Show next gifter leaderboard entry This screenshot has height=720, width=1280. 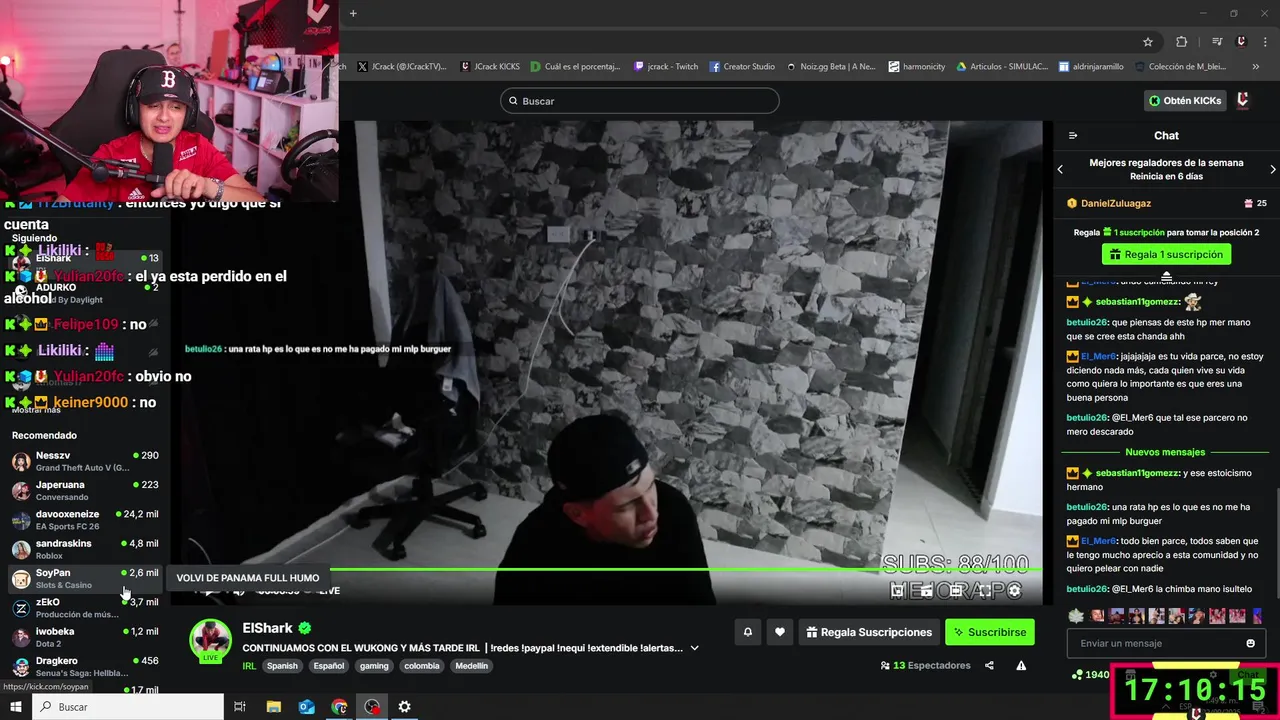point(1272,169)
